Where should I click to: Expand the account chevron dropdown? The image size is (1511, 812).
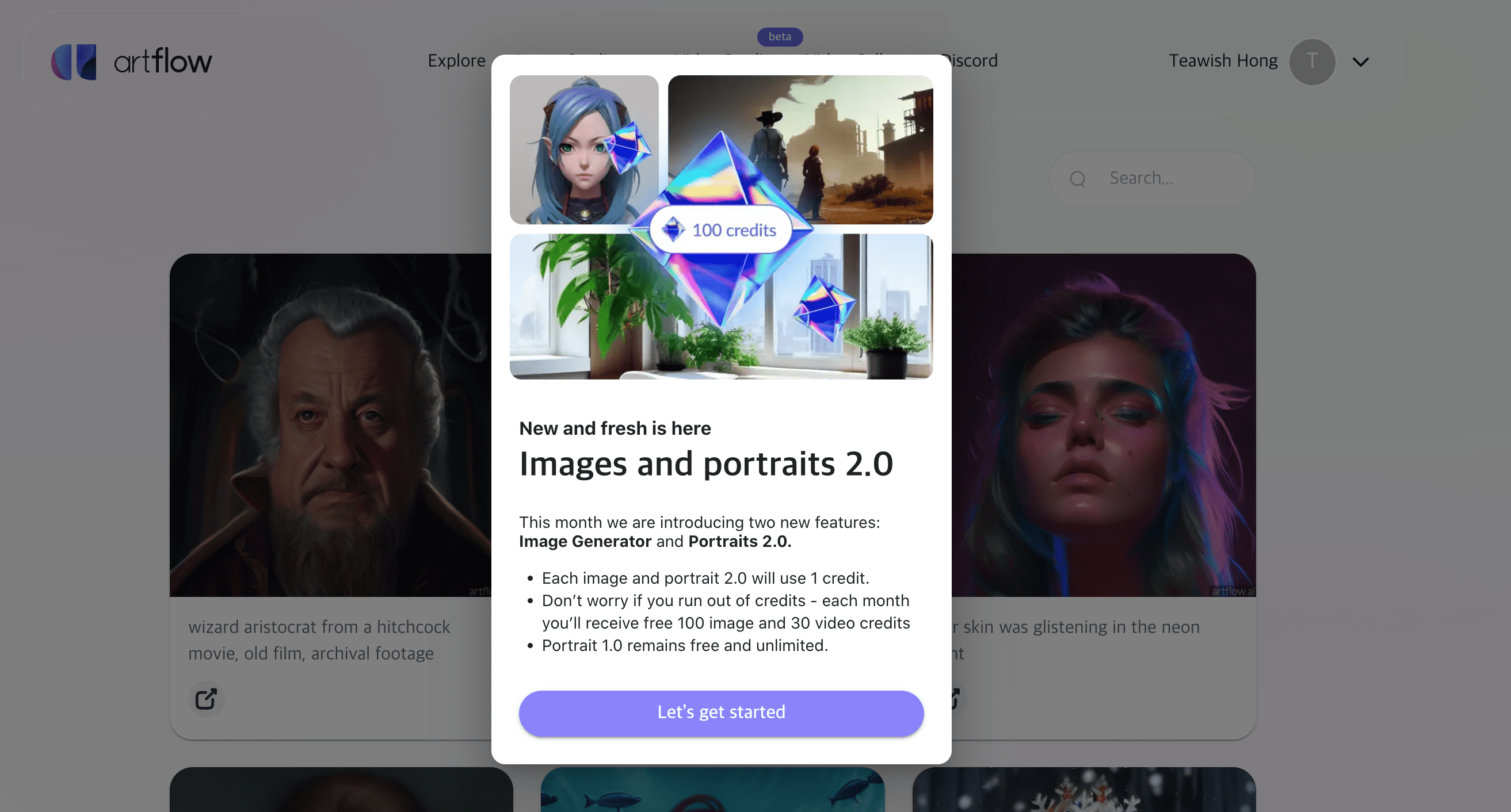click(1360, 62)
